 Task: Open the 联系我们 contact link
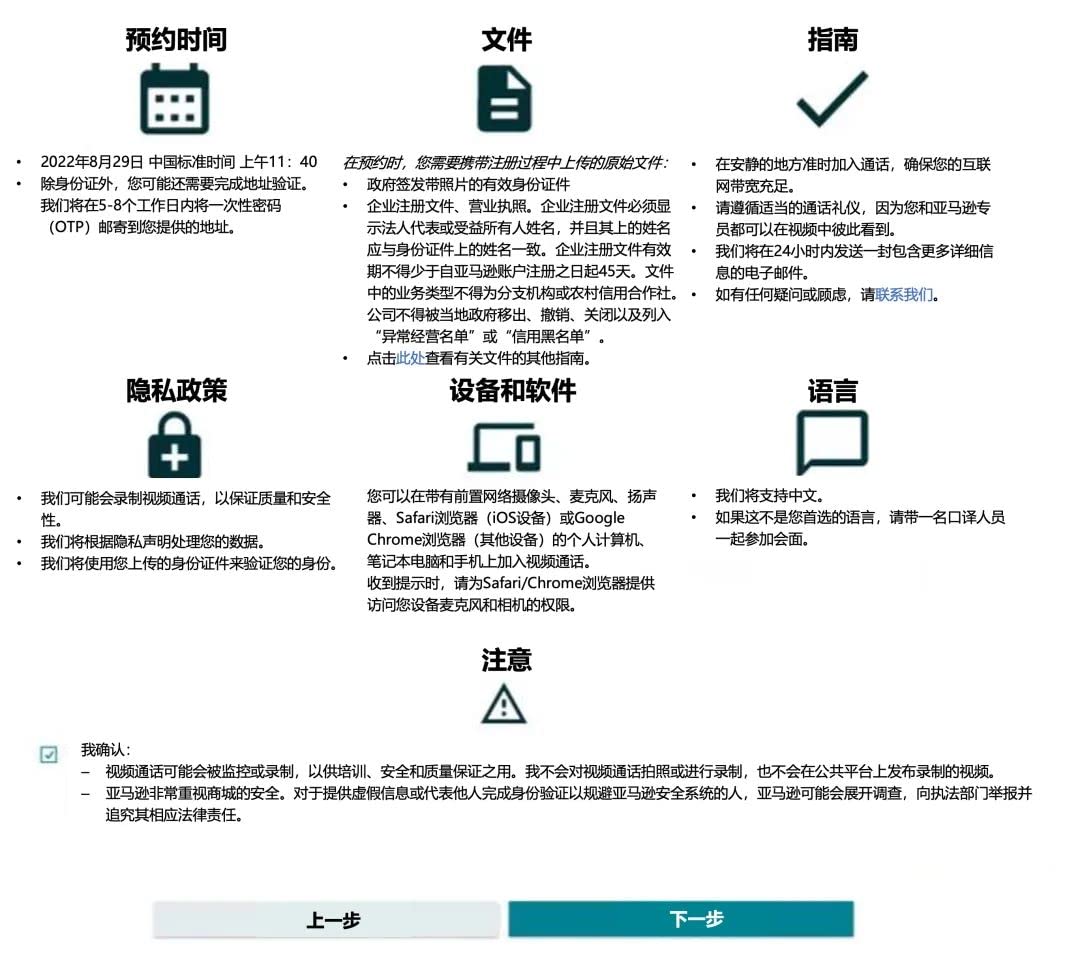[904, 295]
